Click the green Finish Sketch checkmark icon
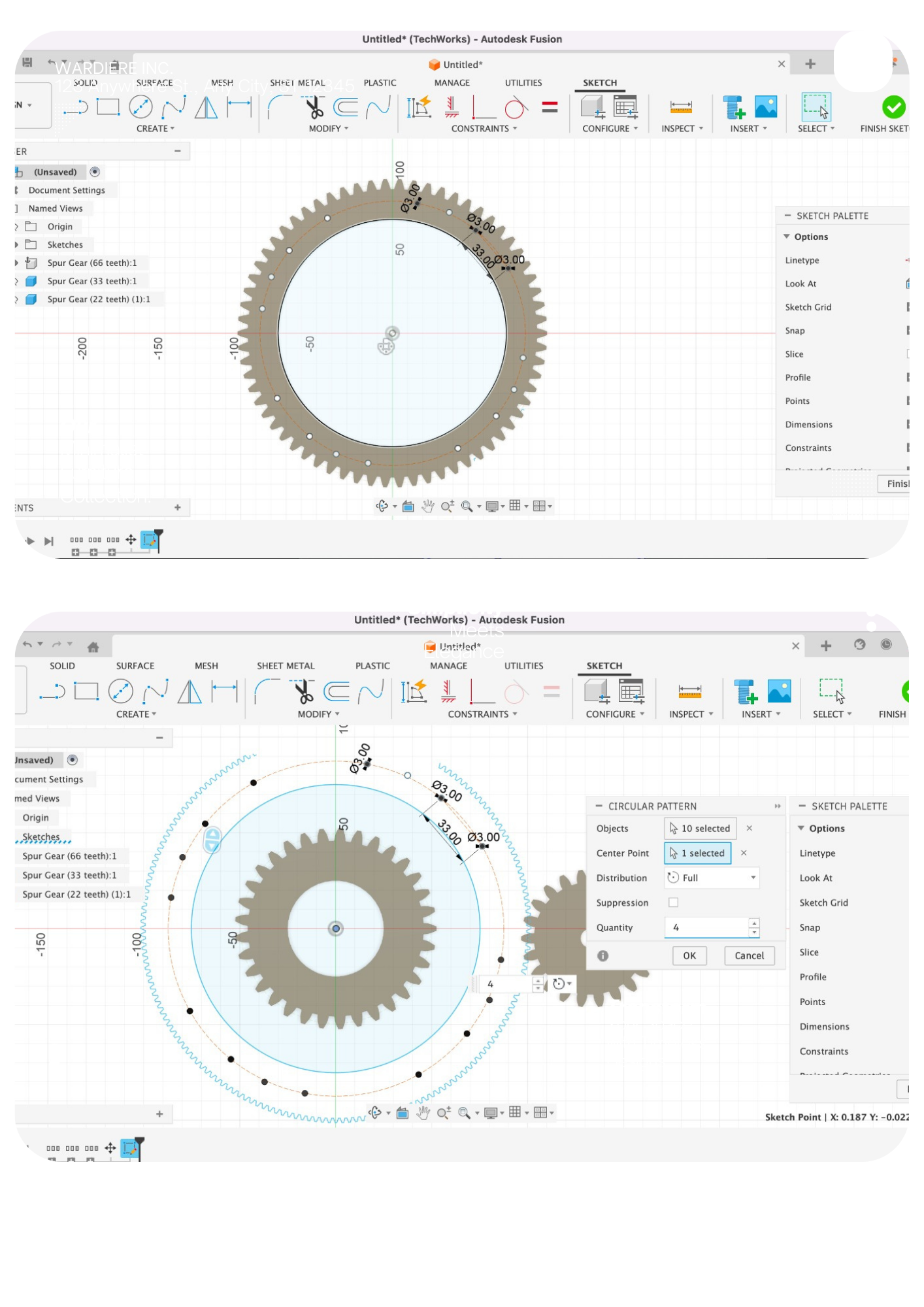Image resolution: width=924 pixels, height=1307 pixels. (x=893, y=107)
